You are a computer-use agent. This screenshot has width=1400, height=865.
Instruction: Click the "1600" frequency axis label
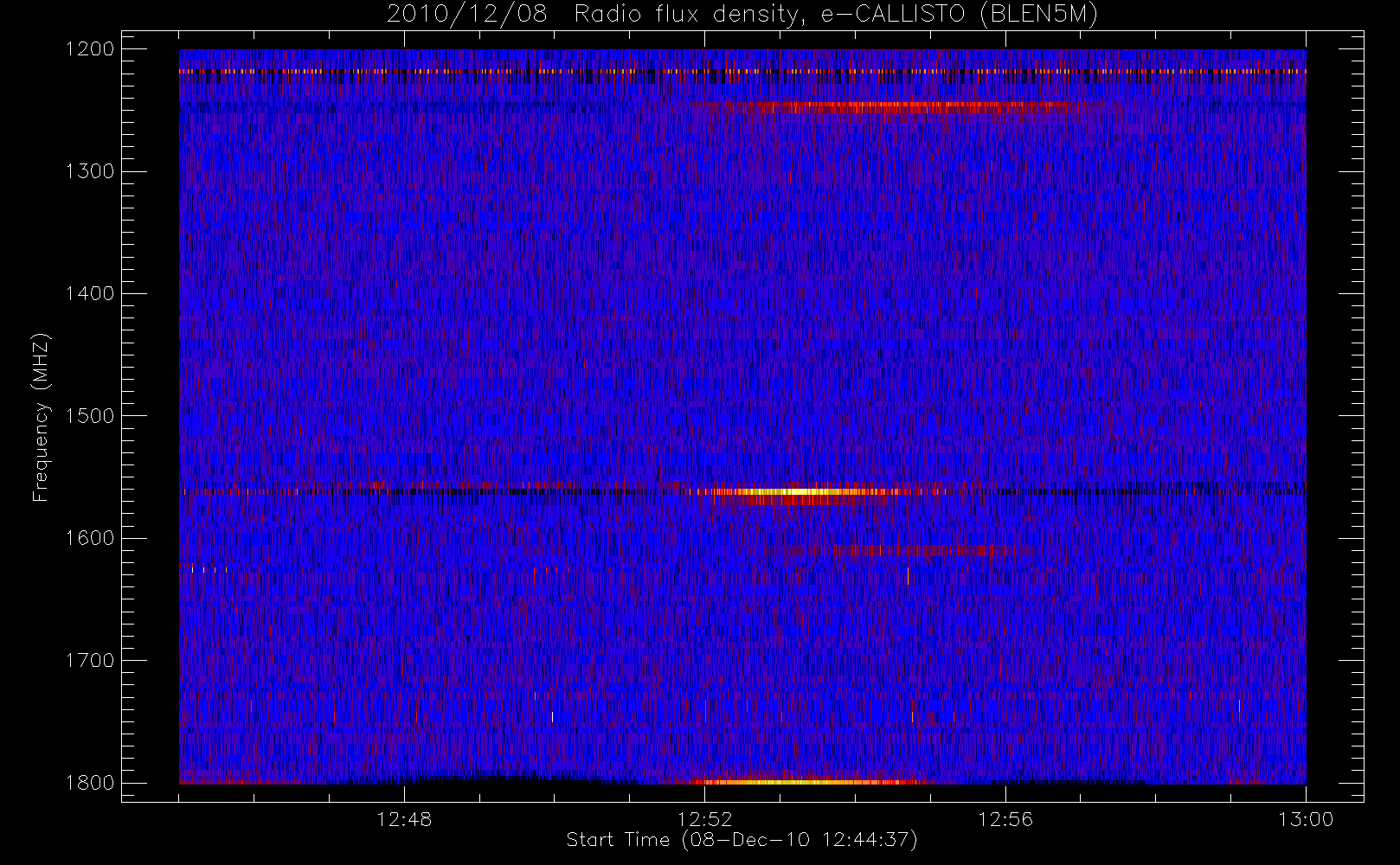tap(90, 538)
